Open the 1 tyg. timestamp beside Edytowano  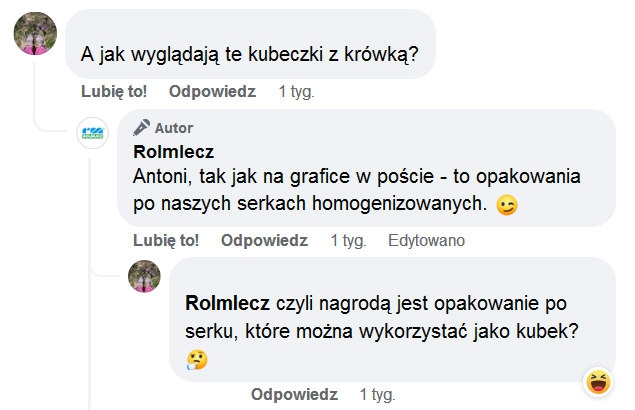(x=348, y=241)
